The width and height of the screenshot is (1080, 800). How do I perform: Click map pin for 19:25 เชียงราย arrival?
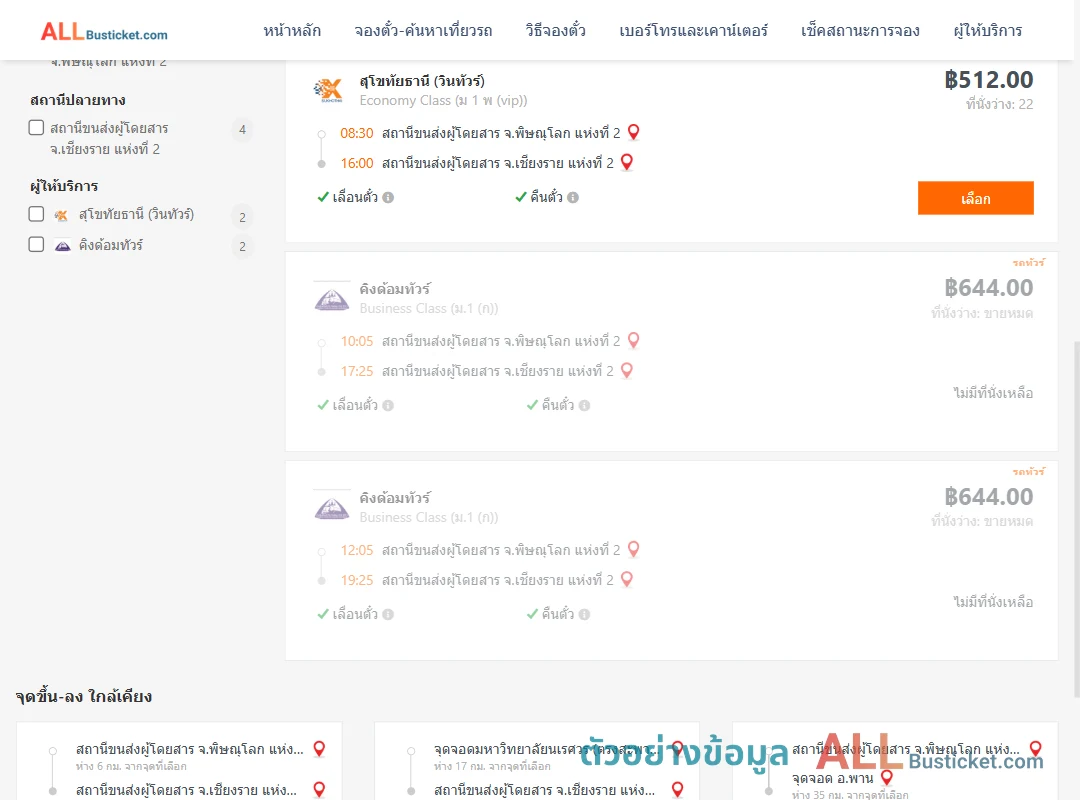point(627,579)
